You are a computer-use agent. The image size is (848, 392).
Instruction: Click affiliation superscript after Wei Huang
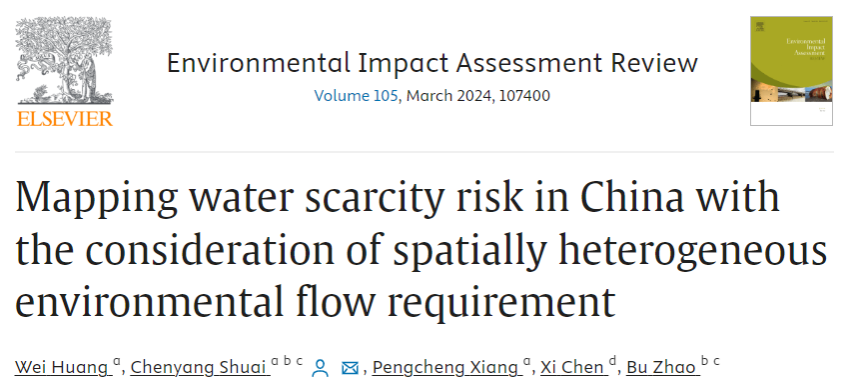click(x=116, y=362)
